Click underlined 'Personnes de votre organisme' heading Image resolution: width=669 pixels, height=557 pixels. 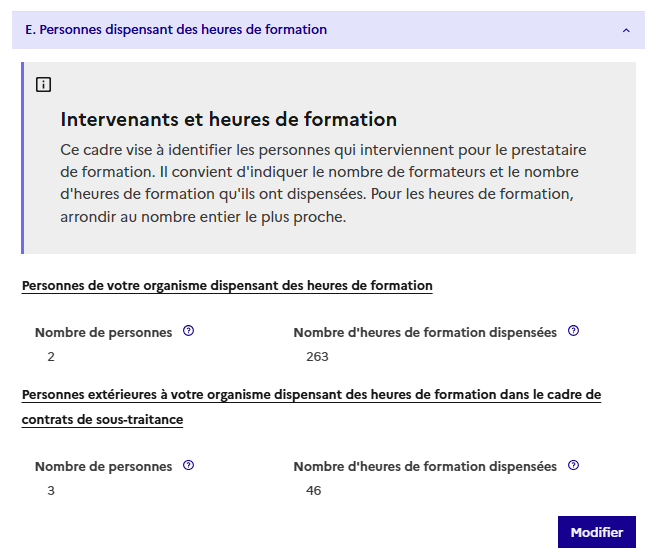pos(227,286)
